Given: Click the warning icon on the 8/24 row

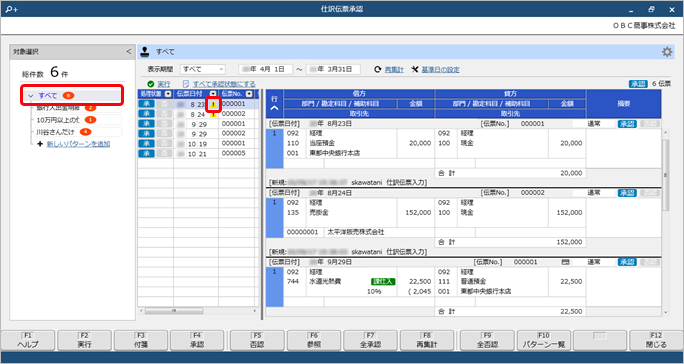Looking at the screenshot, I should pyautogui.click(x=213, y=114).
